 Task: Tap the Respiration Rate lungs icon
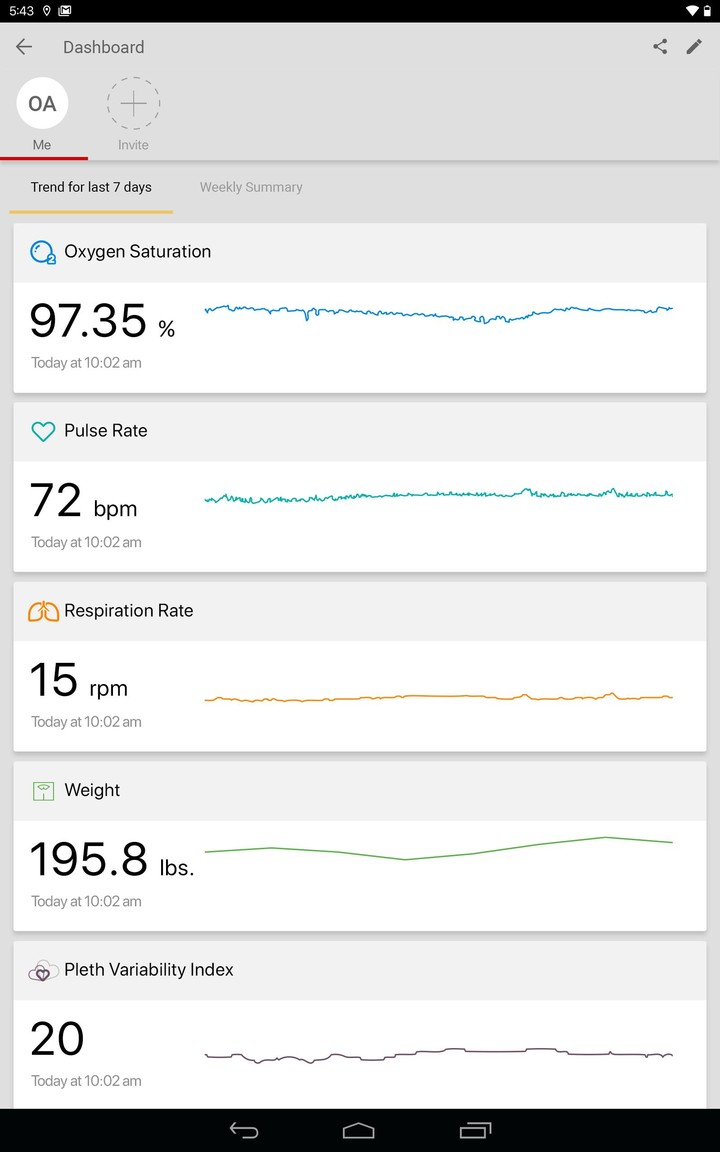coord(43,611)
